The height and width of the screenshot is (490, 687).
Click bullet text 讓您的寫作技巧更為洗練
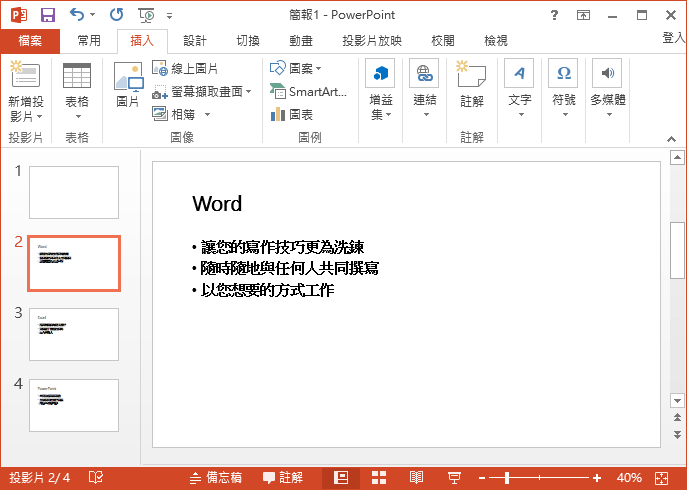pos(283,248)
